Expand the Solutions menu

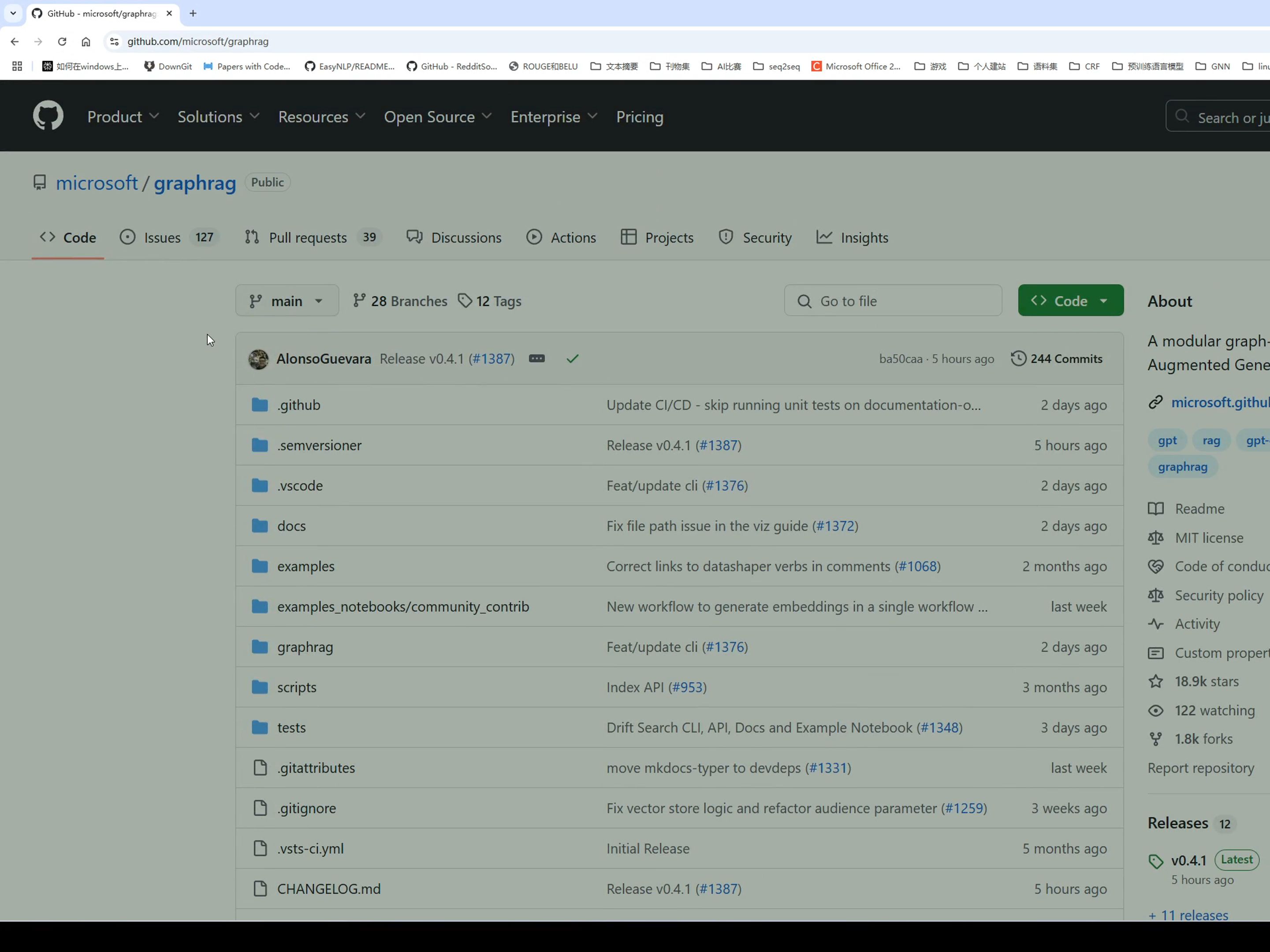coord(218,116)
